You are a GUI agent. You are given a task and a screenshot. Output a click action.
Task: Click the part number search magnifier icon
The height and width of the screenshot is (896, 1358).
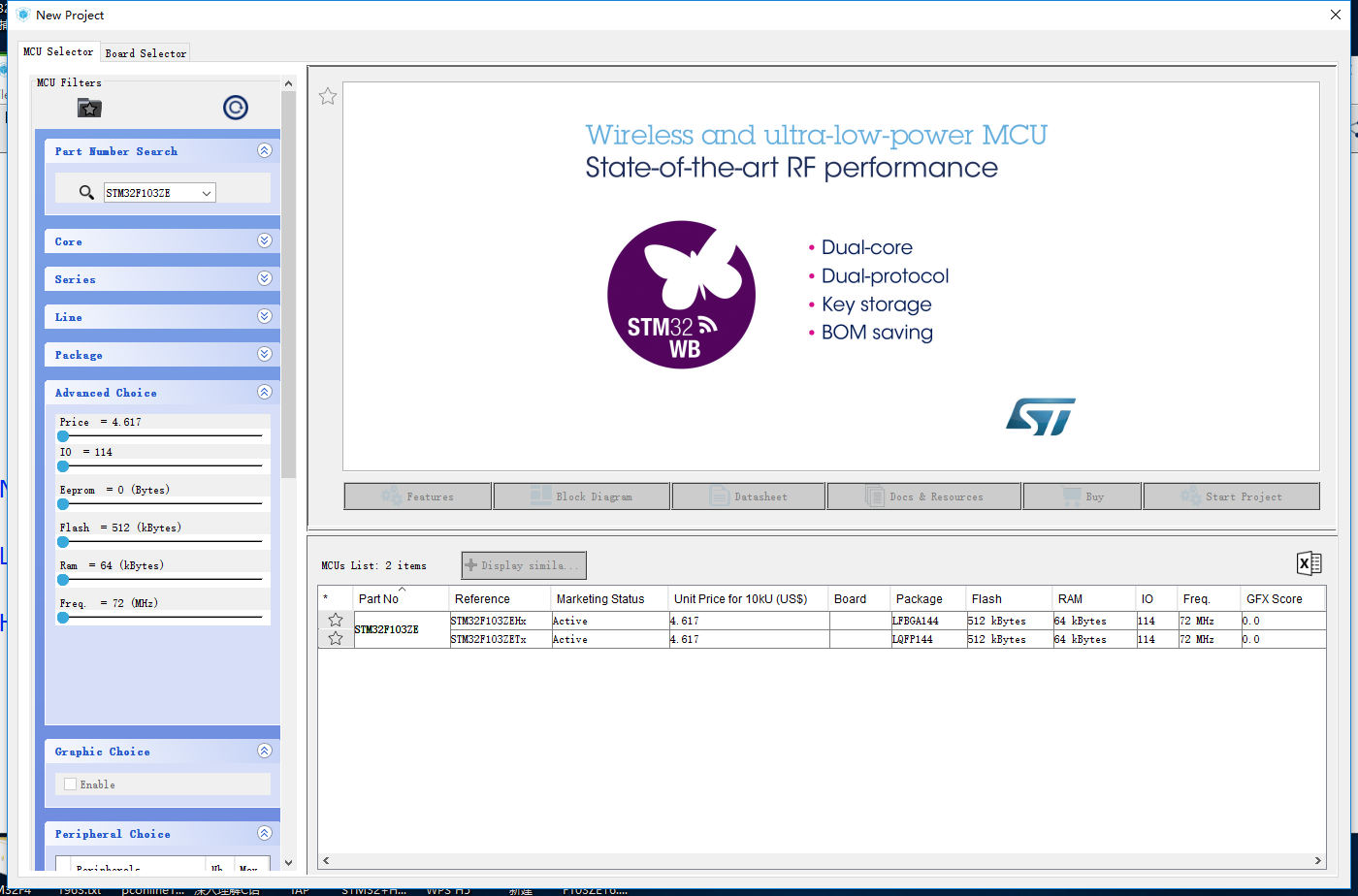coord(87,193)
